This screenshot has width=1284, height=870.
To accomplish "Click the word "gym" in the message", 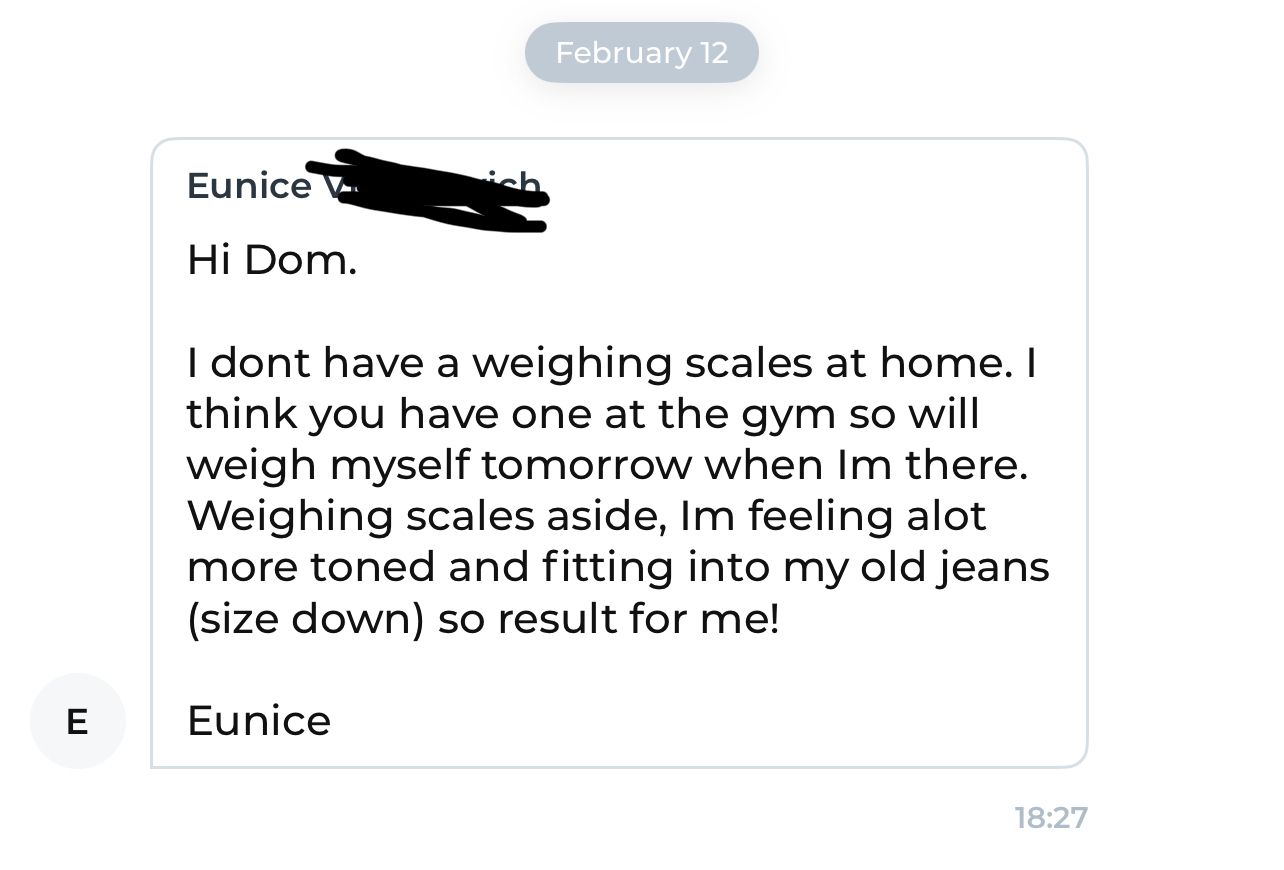I will [x=788, y=414].
